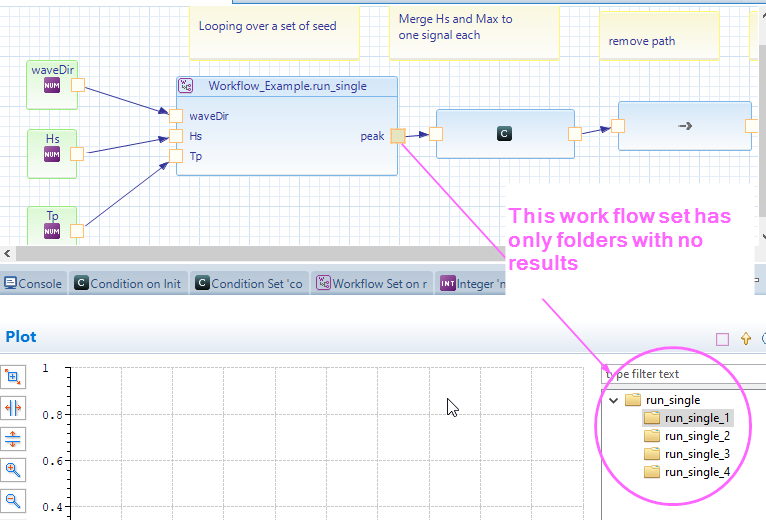Click the pink square icon in Plot header
The width and height of the screenshot is (766, 520).
723,339
